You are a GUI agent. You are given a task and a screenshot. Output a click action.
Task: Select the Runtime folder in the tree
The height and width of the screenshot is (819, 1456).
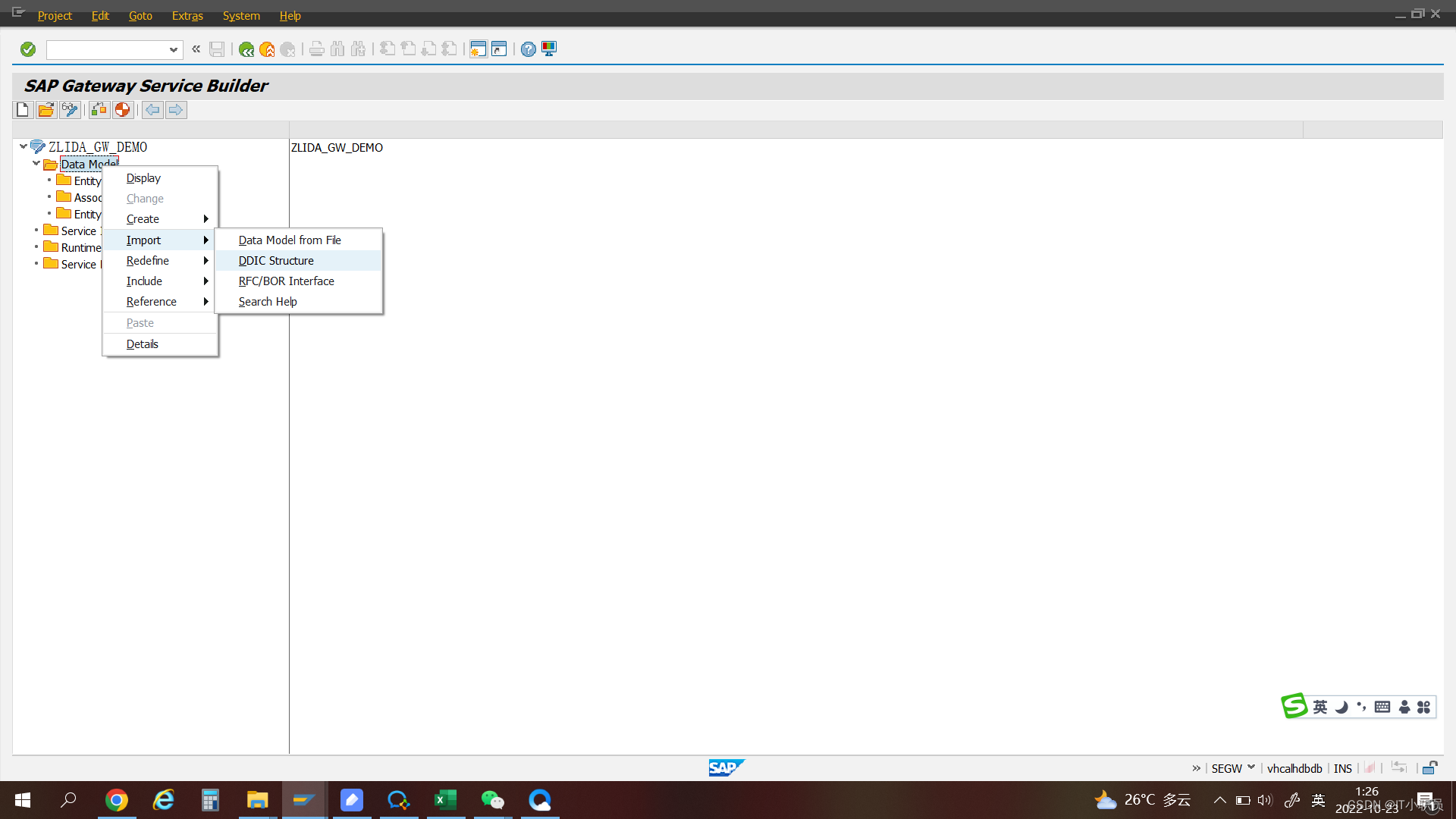(x=81, y=248)
